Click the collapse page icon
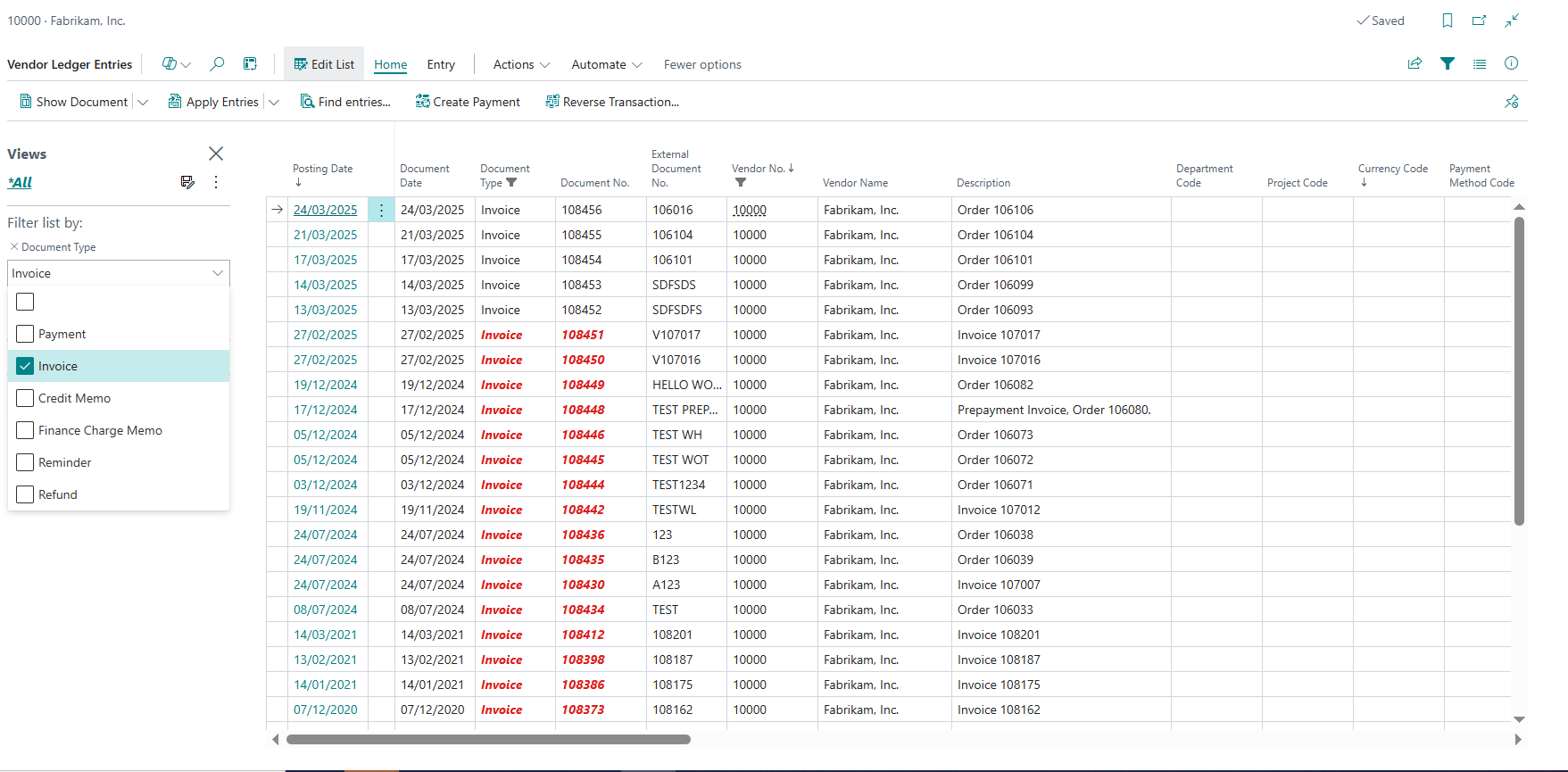 (x=1512, y=21)
